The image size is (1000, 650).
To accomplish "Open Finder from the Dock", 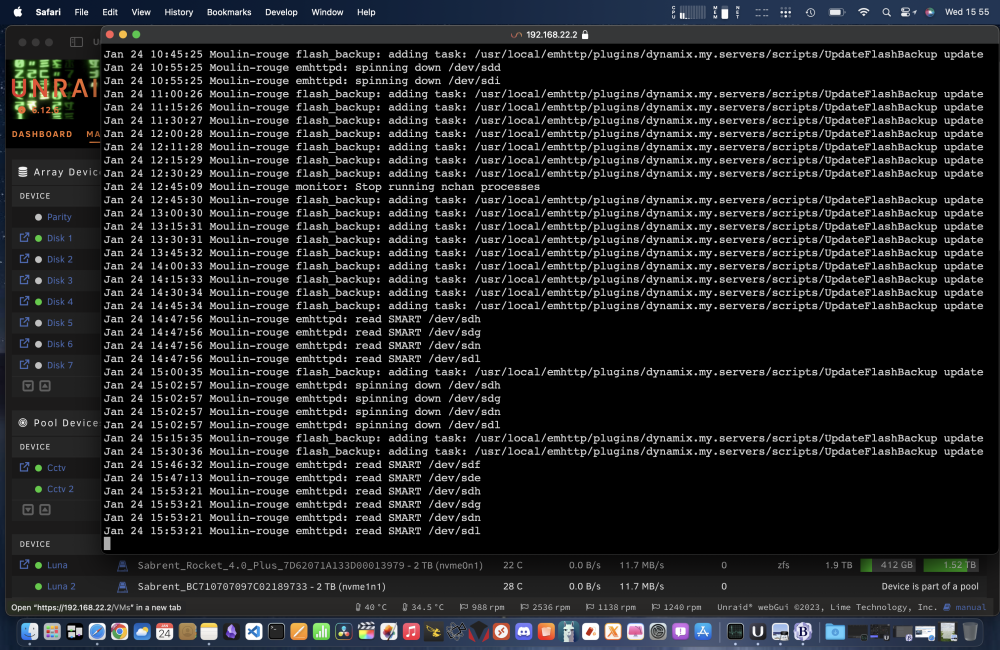I will point(29,632).
